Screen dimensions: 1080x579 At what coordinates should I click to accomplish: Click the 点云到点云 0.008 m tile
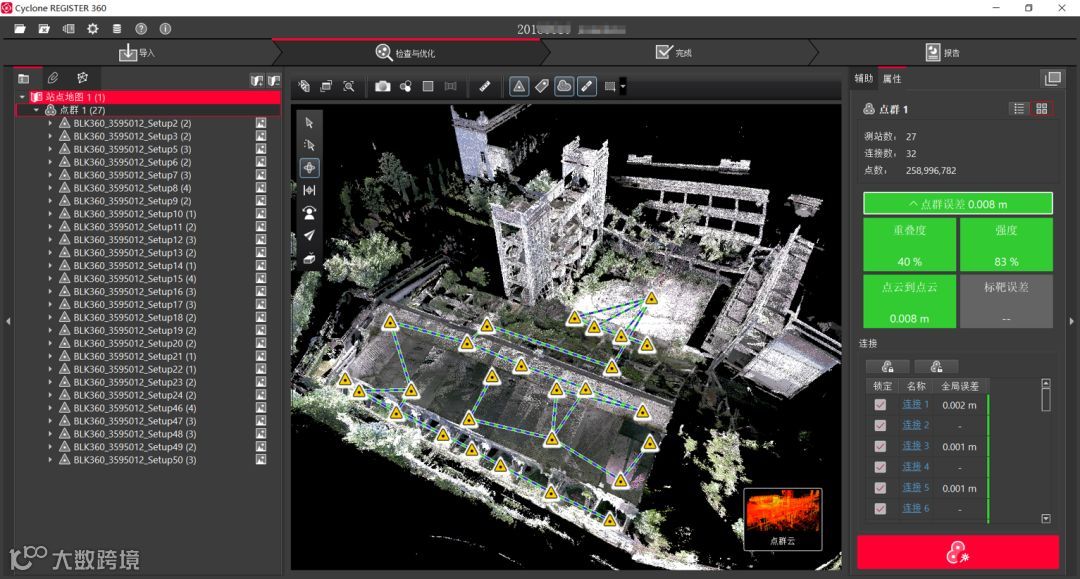pos(909,302)
